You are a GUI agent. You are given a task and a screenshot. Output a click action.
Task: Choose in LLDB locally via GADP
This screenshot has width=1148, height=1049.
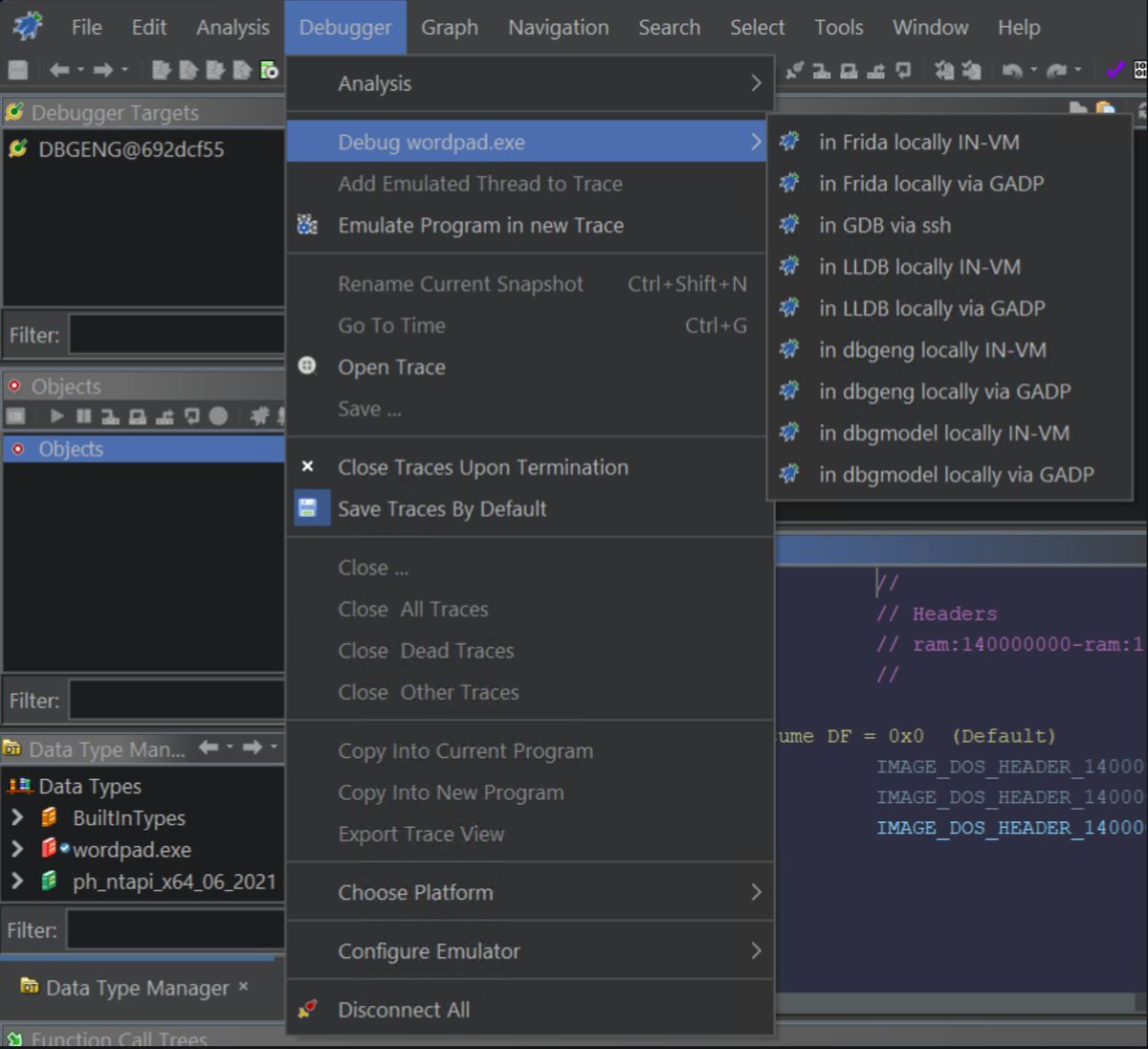[949, 308]
